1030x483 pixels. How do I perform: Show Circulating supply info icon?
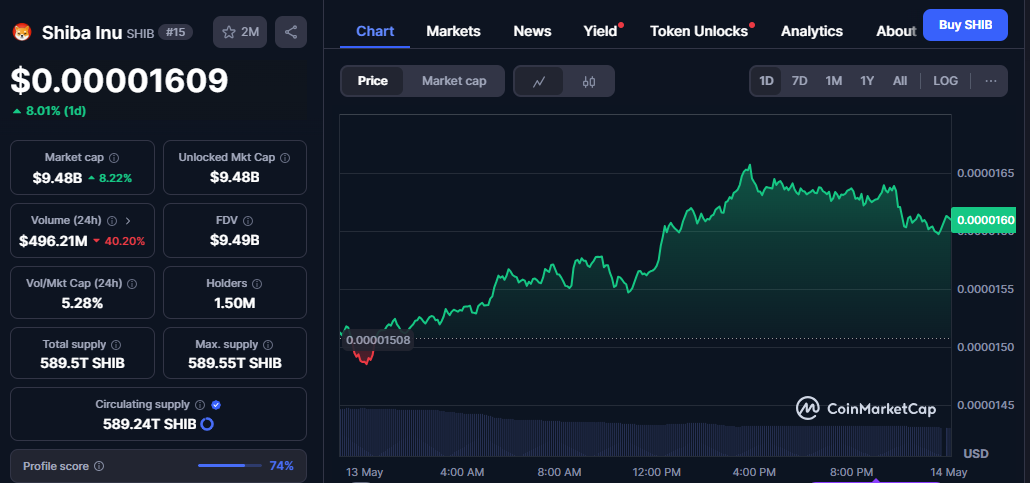[x=200, y=405]
